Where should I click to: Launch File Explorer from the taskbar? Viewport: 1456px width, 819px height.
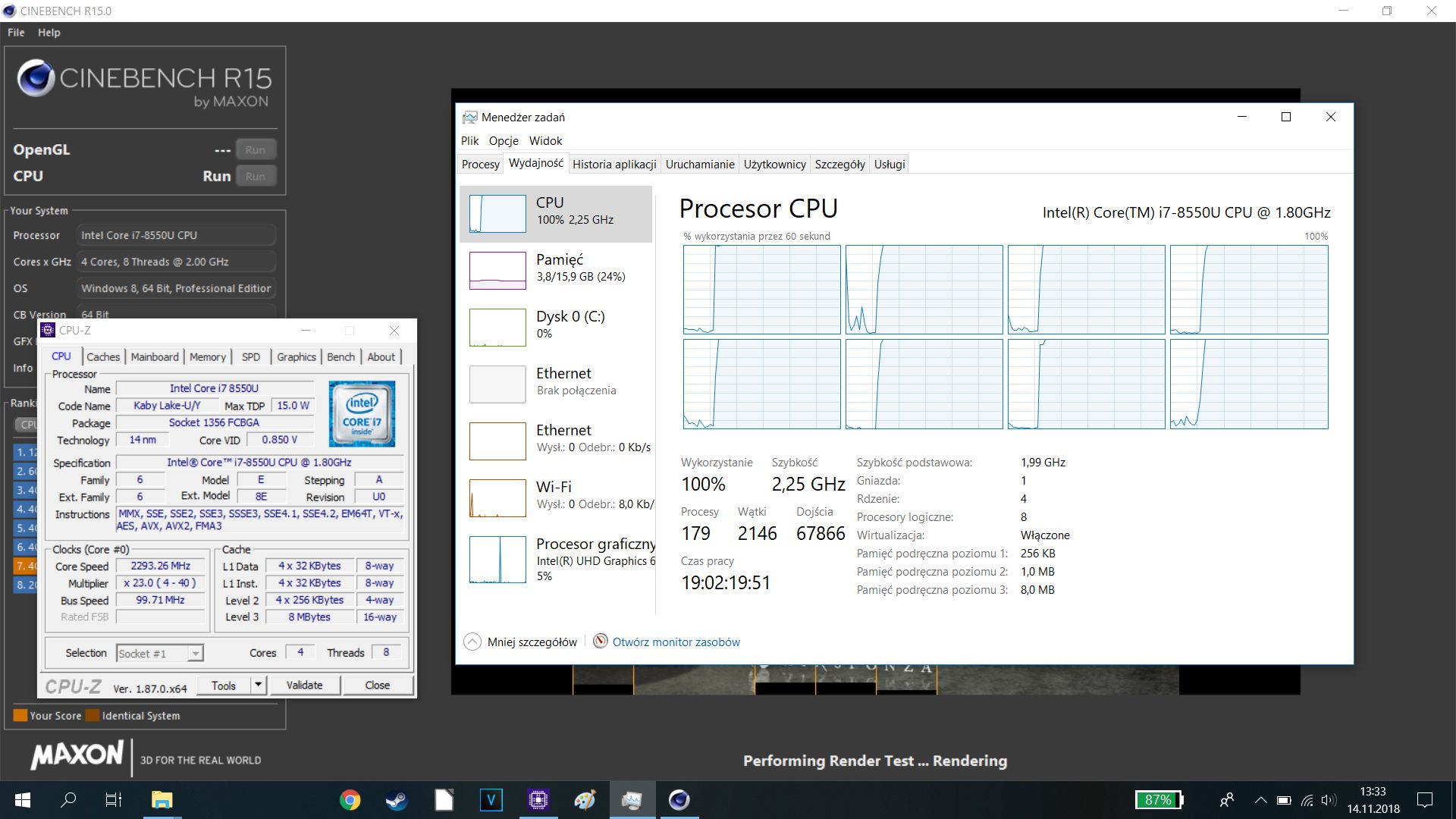tap(162, 800)
